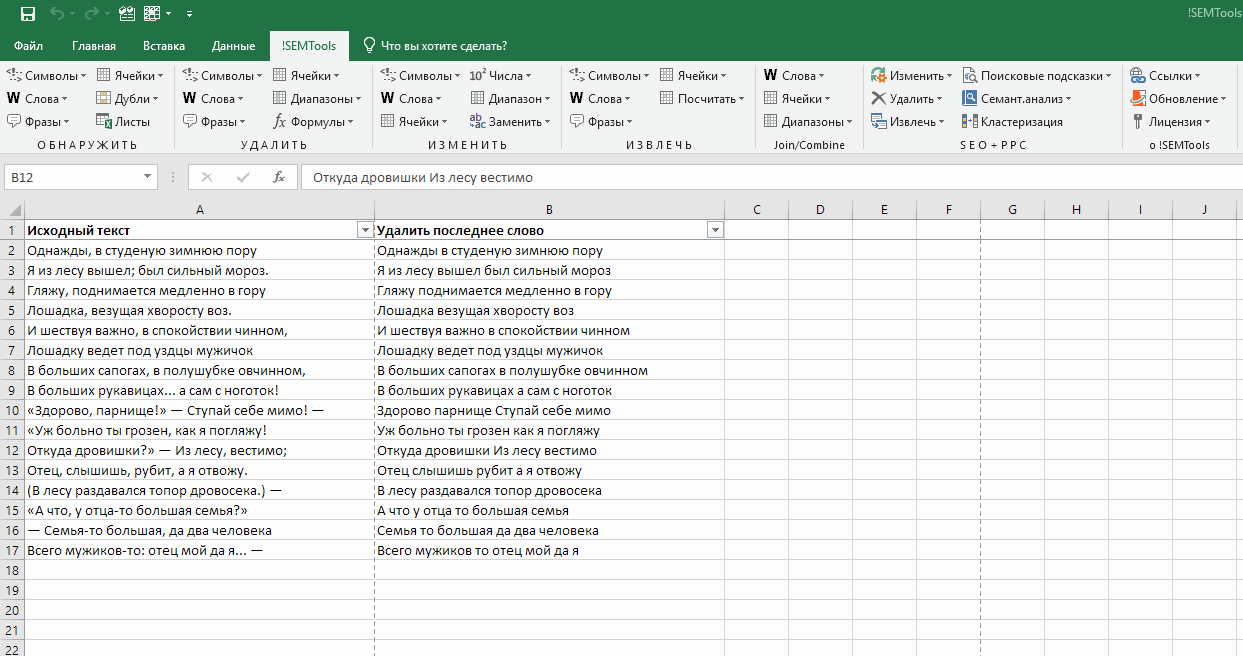Select column C header

pyautogui.click(x=757, y=210)
